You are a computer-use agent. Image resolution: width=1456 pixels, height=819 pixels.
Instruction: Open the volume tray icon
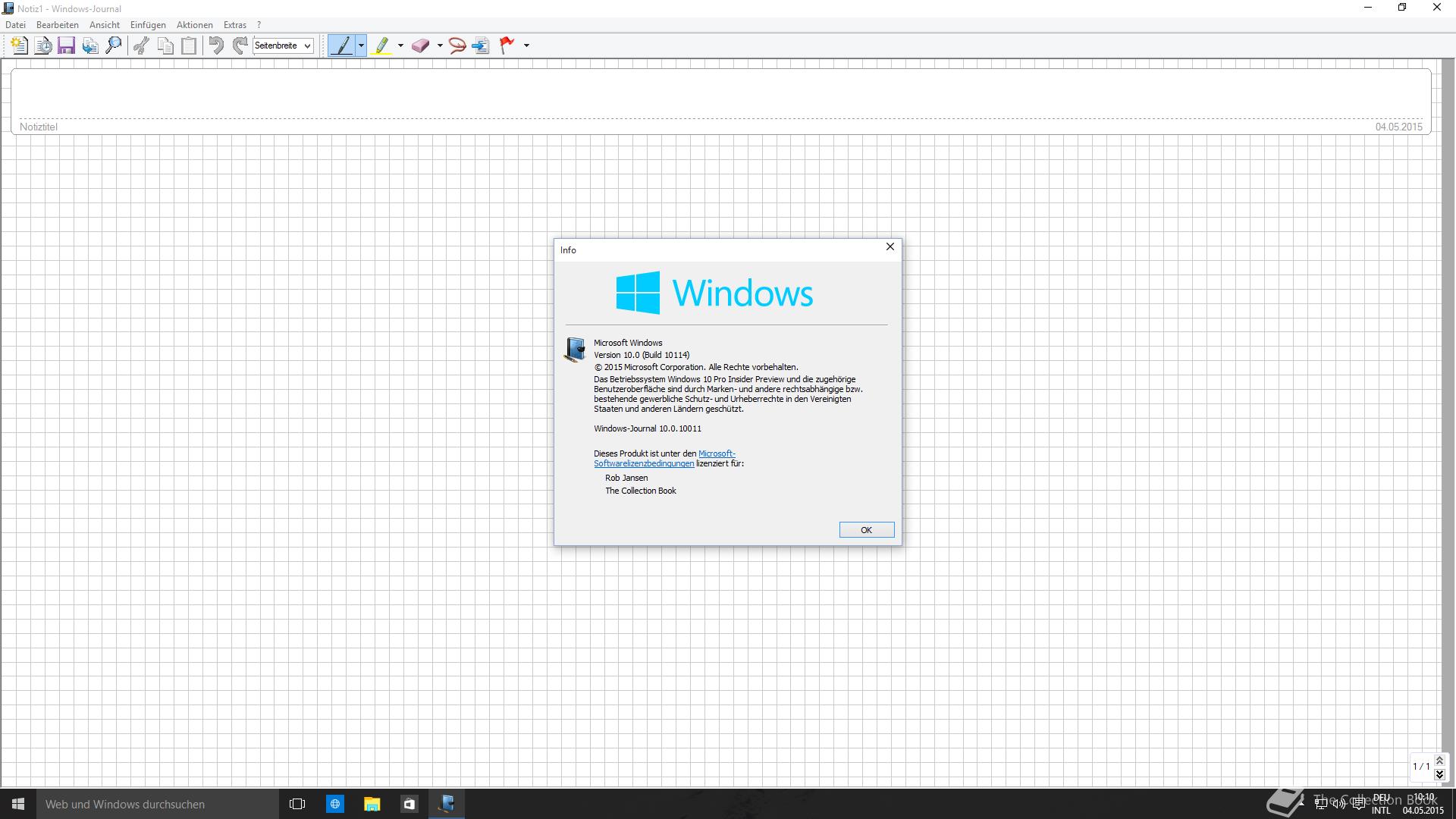coord(1339,805)
